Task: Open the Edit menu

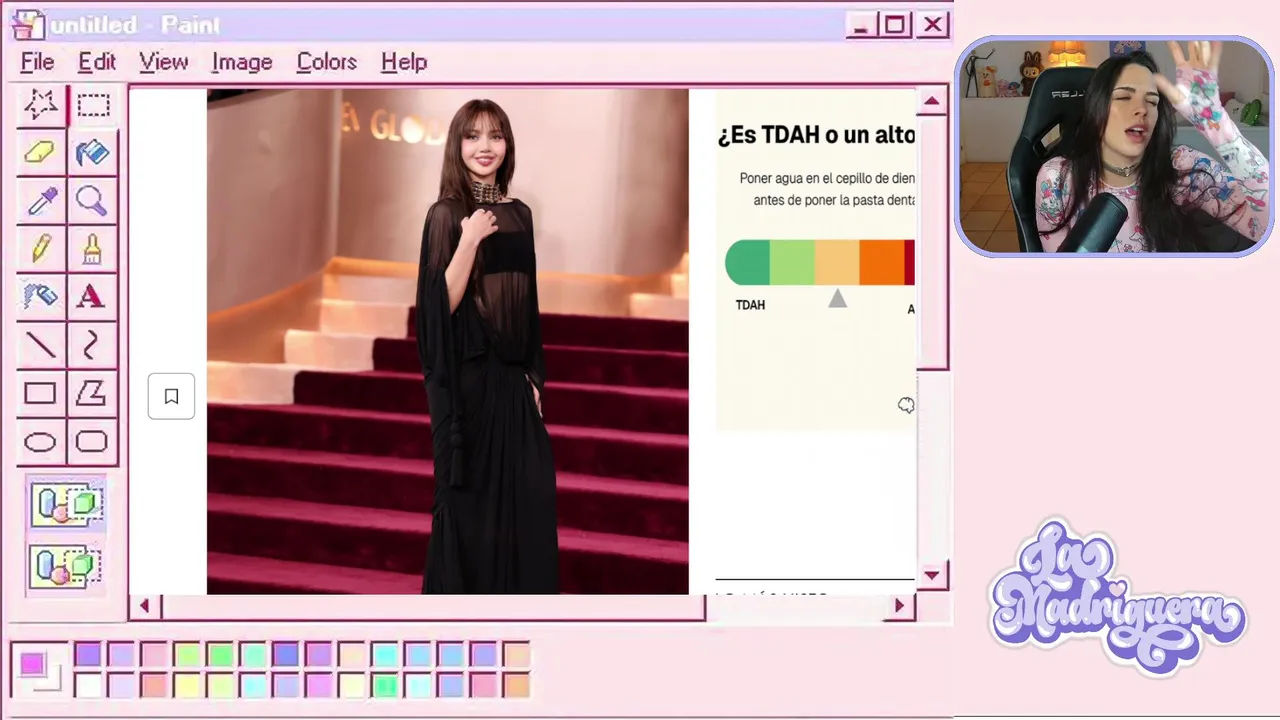Action: (x=97, y=62)
